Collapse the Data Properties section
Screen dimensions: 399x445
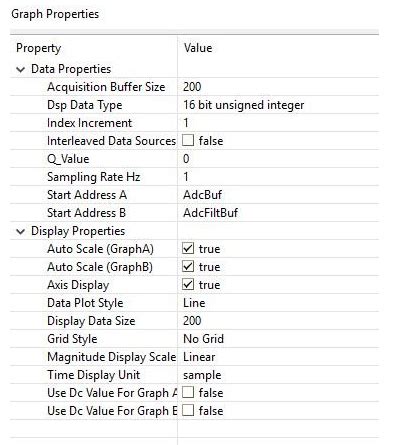coord(21,69)
